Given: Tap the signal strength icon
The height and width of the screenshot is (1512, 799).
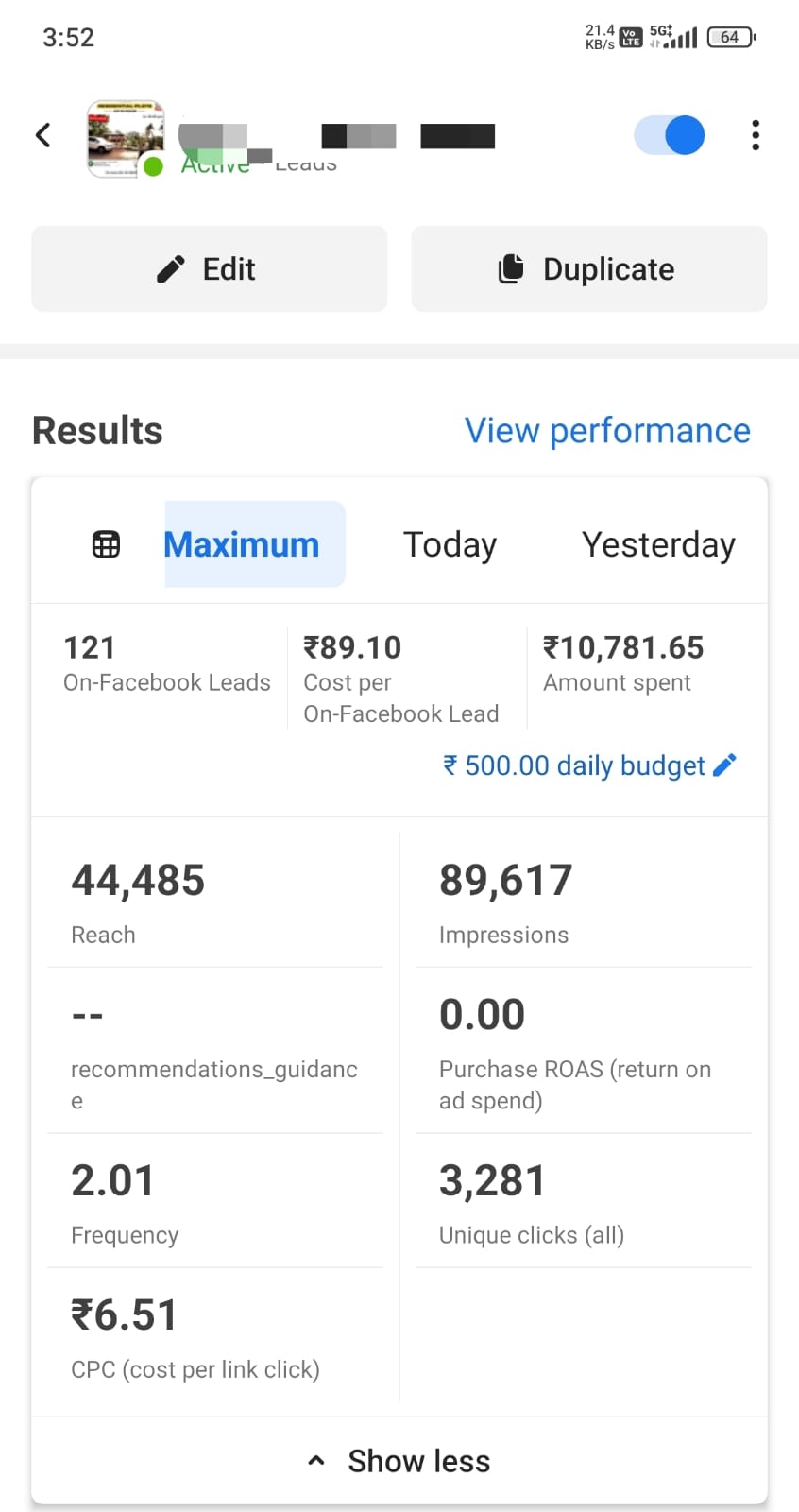Looking at the screenshot, I should [682, 38].
